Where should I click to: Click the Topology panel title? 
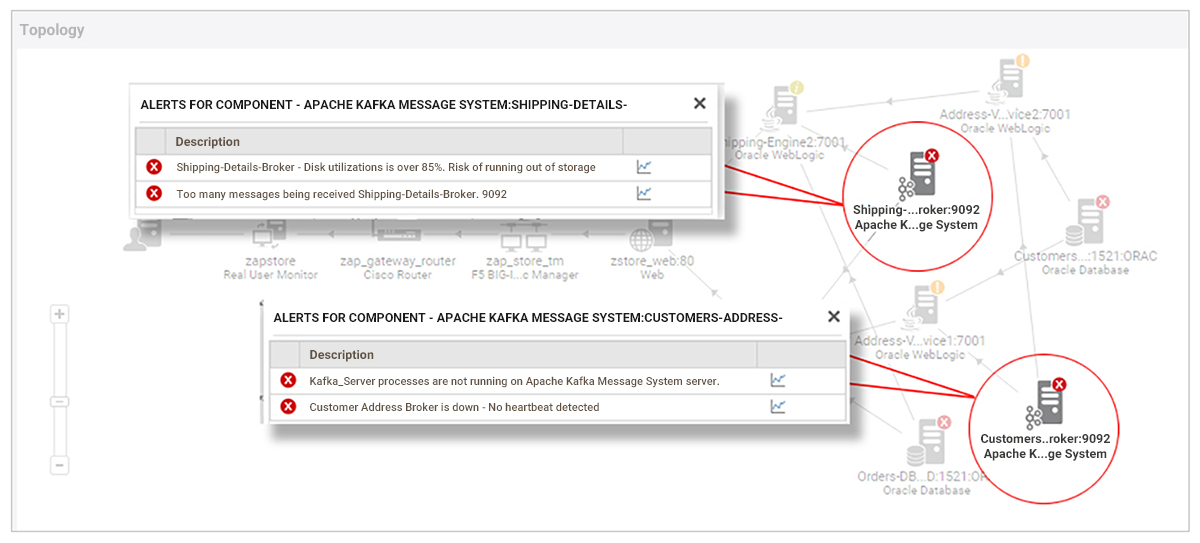click(52, 30)
